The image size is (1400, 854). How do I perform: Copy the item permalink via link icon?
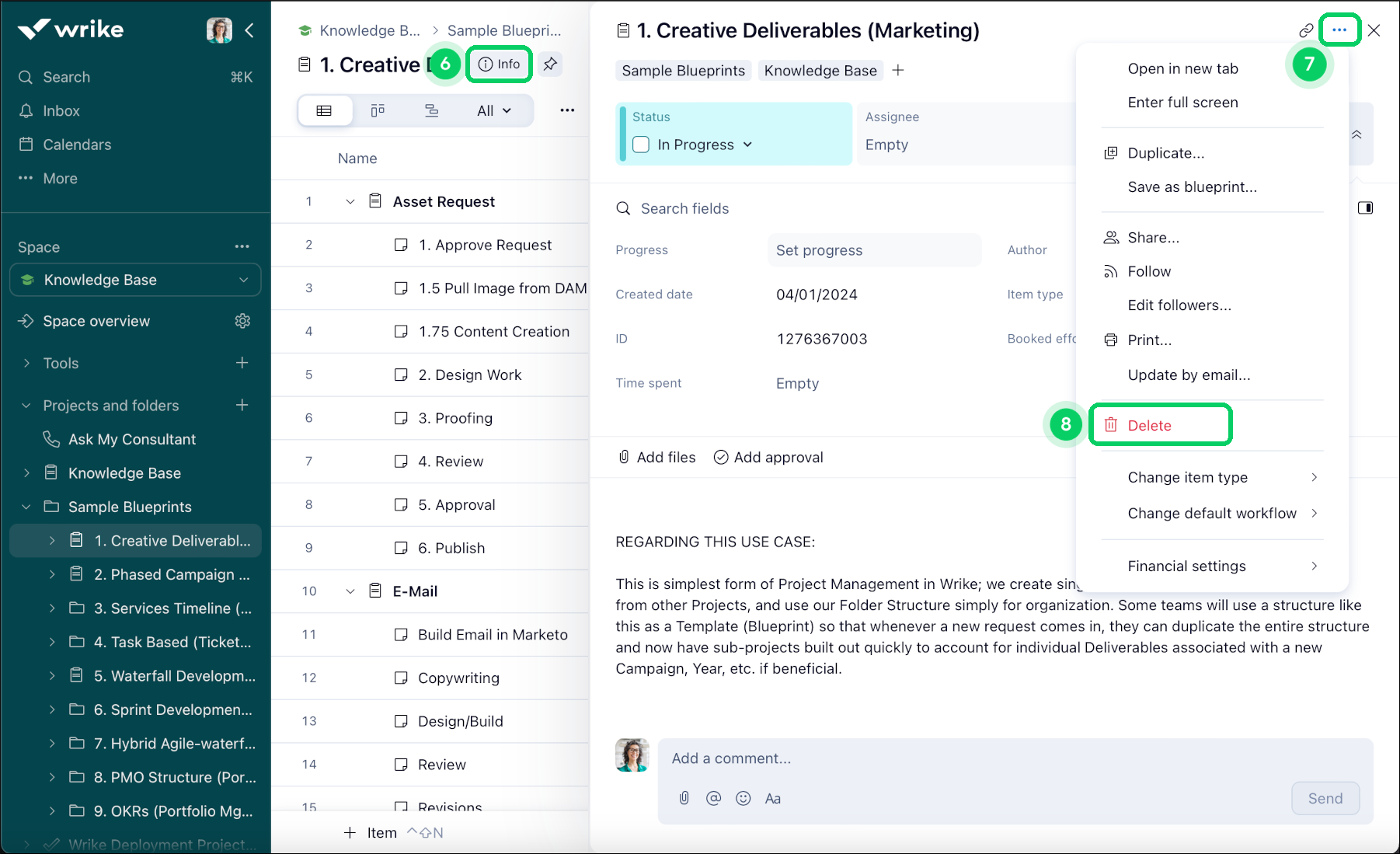(1306, 30)
